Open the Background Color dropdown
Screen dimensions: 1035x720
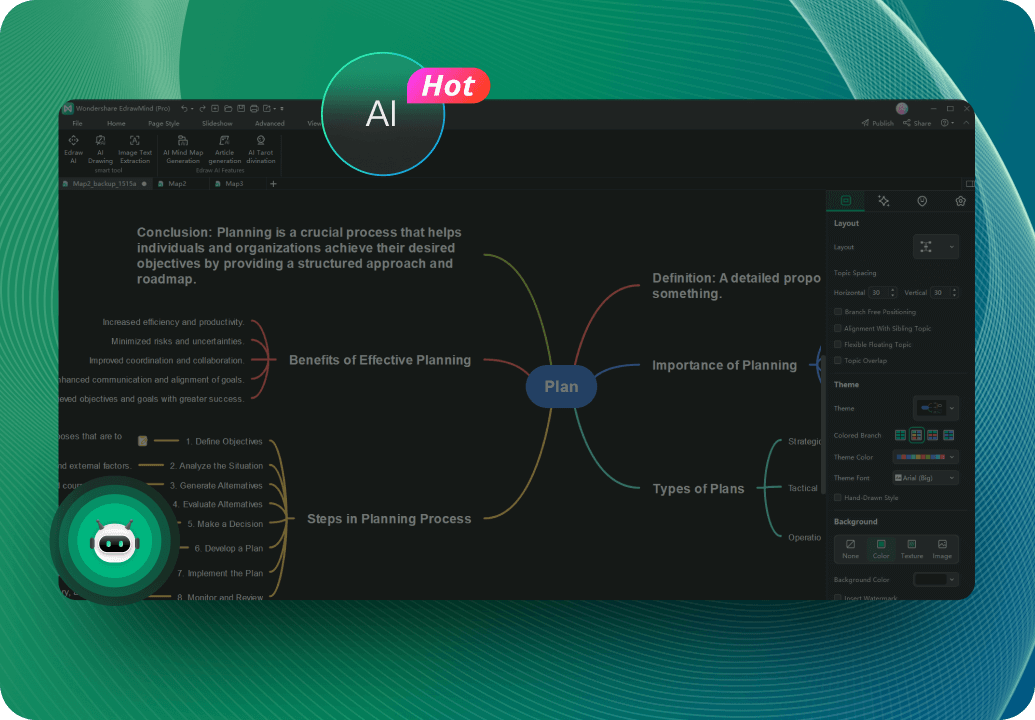pos(935,579)
